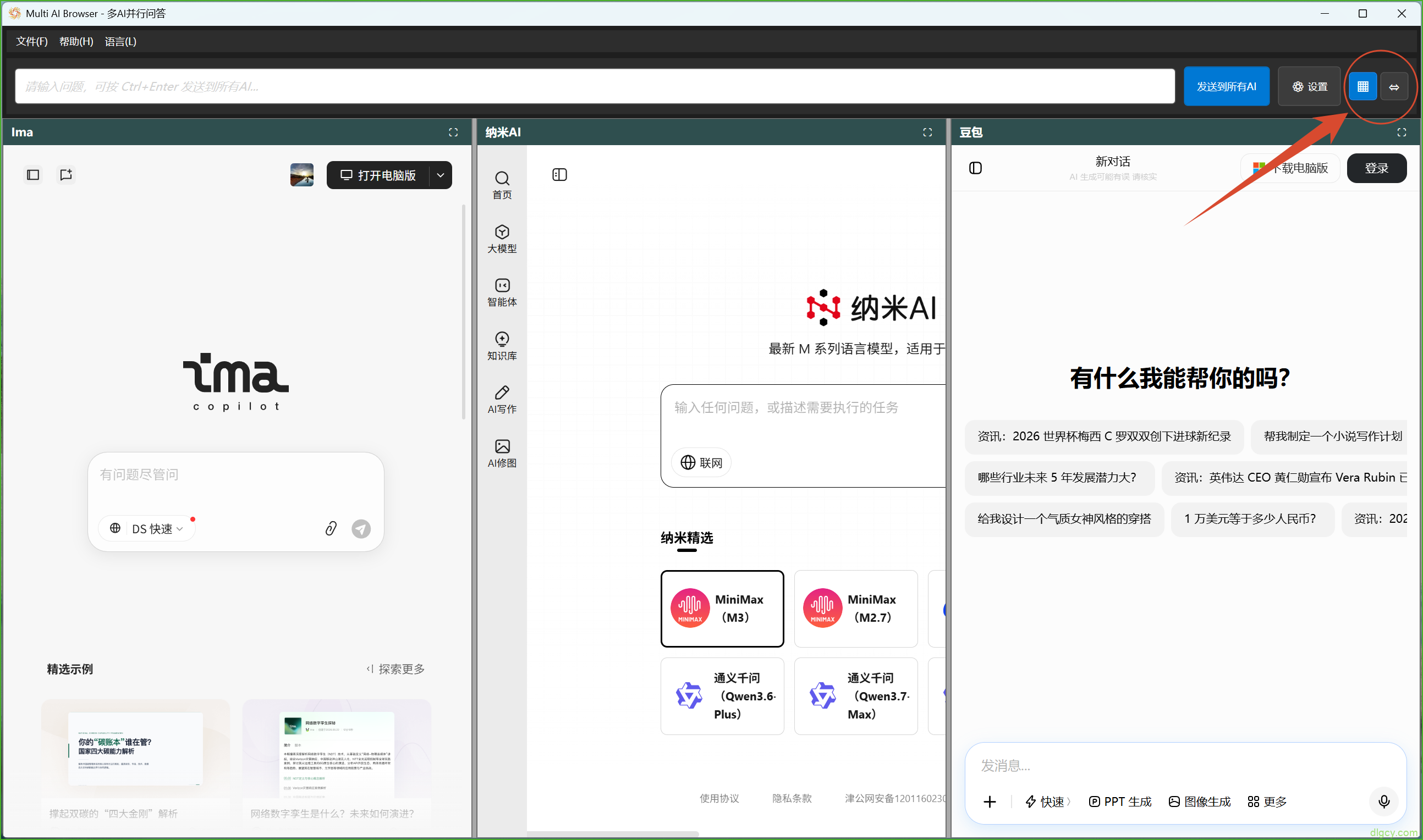The image size is (1423, 840).
Task: Select MiniMax (M2.7) model card
Action: [855, 609]
